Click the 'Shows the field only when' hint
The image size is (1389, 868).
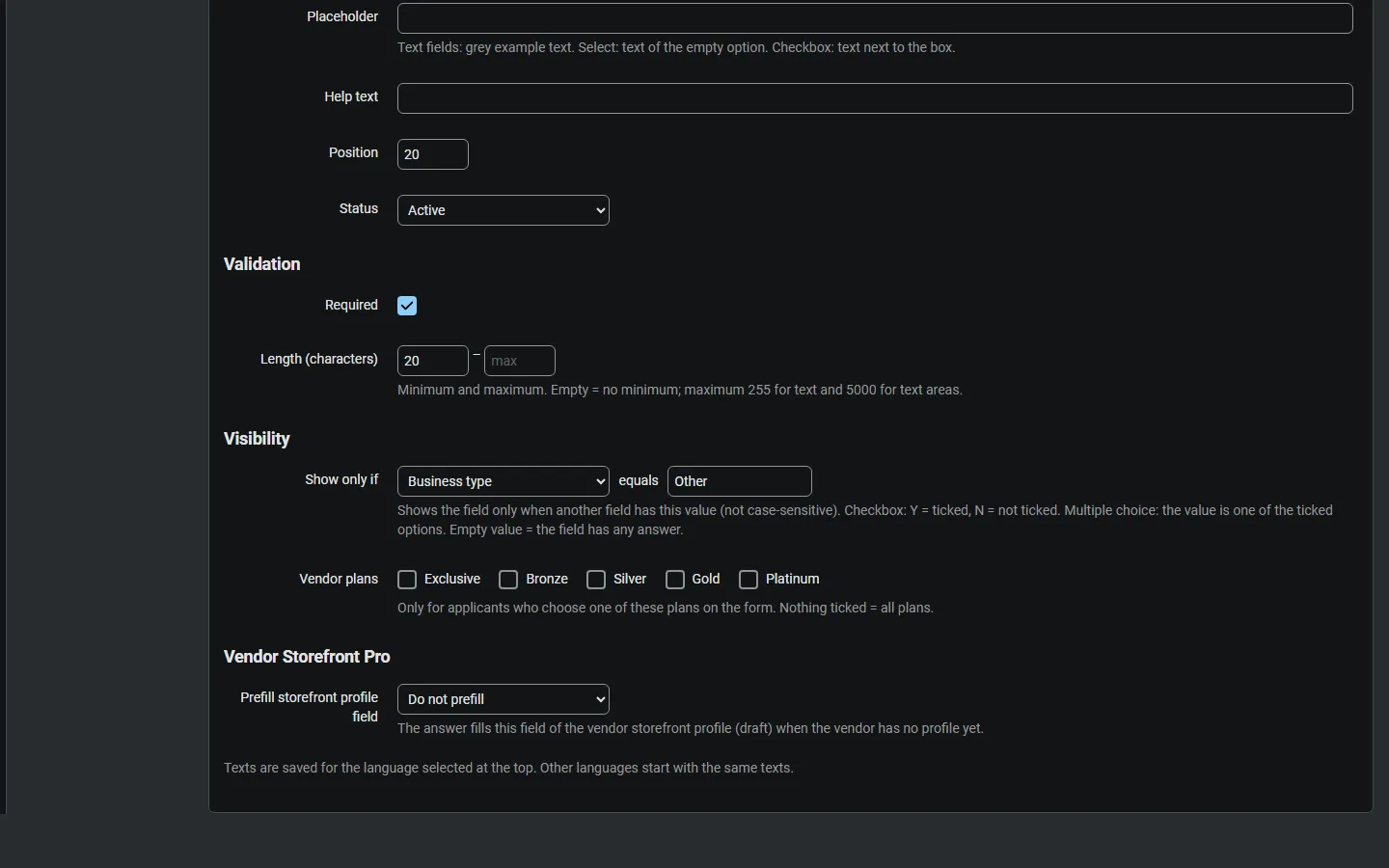[x=865, y=520]
